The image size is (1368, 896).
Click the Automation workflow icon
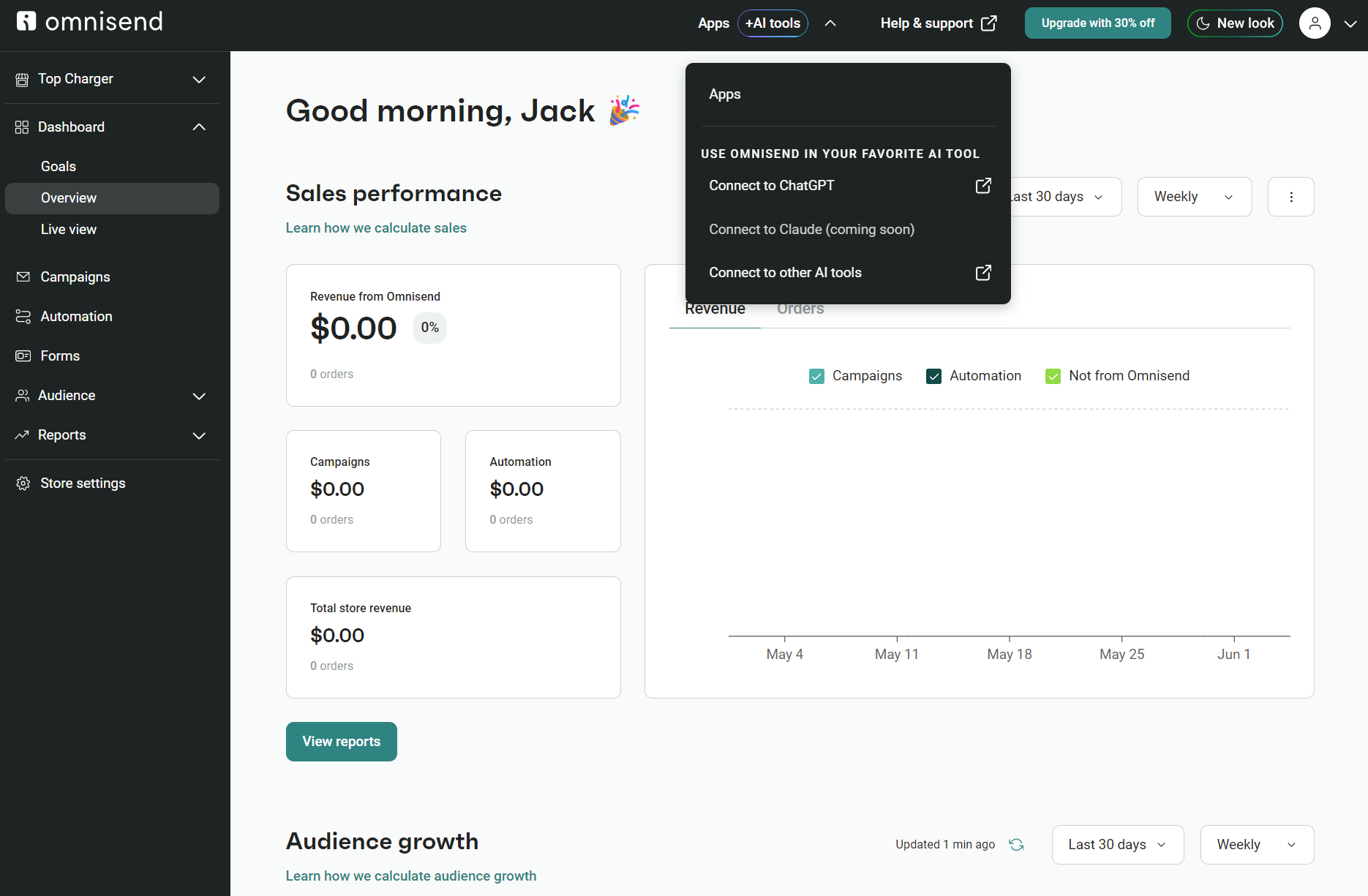pos(23,317)
